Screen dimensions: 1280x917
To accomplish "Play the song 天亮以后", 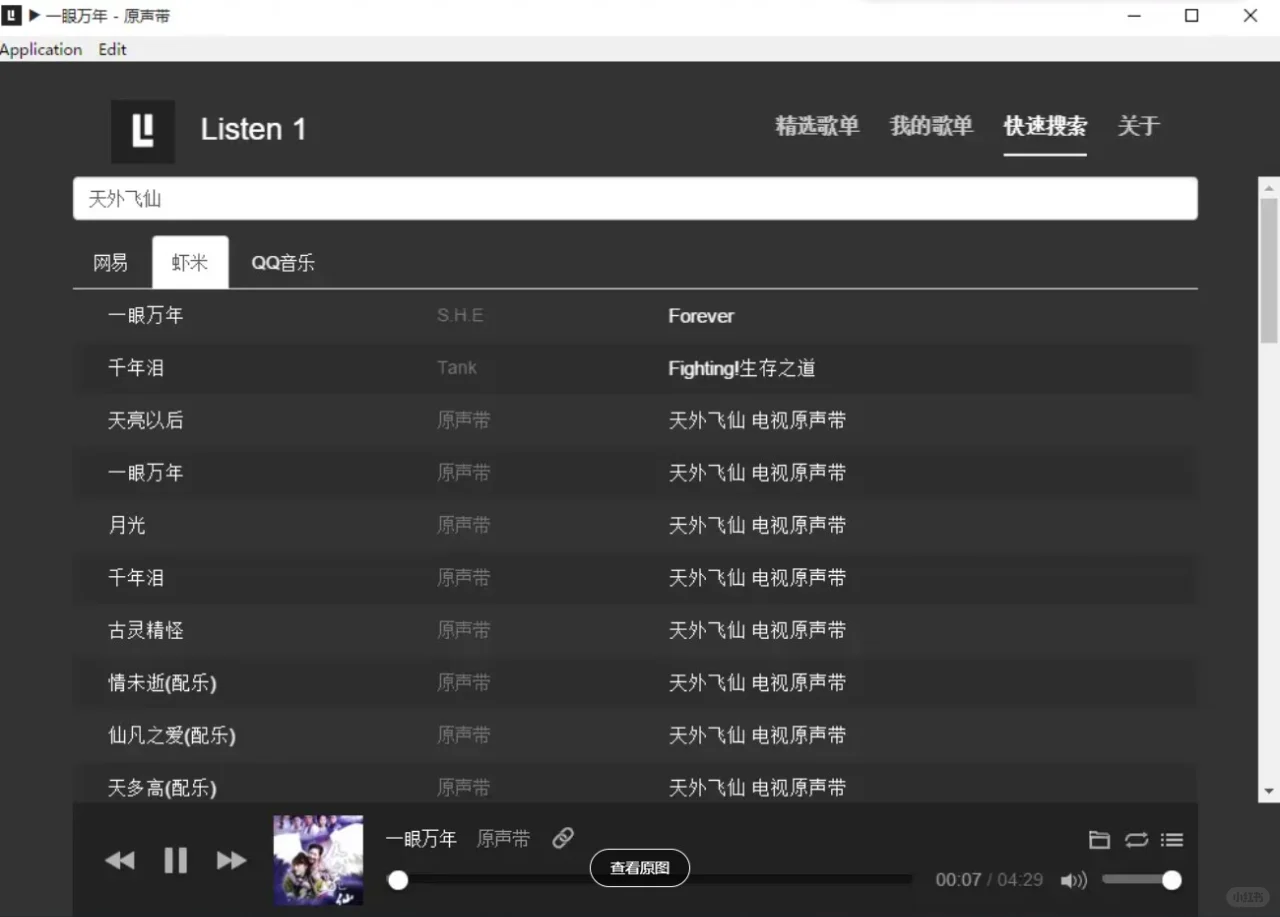I will click(x=146, y=420).
